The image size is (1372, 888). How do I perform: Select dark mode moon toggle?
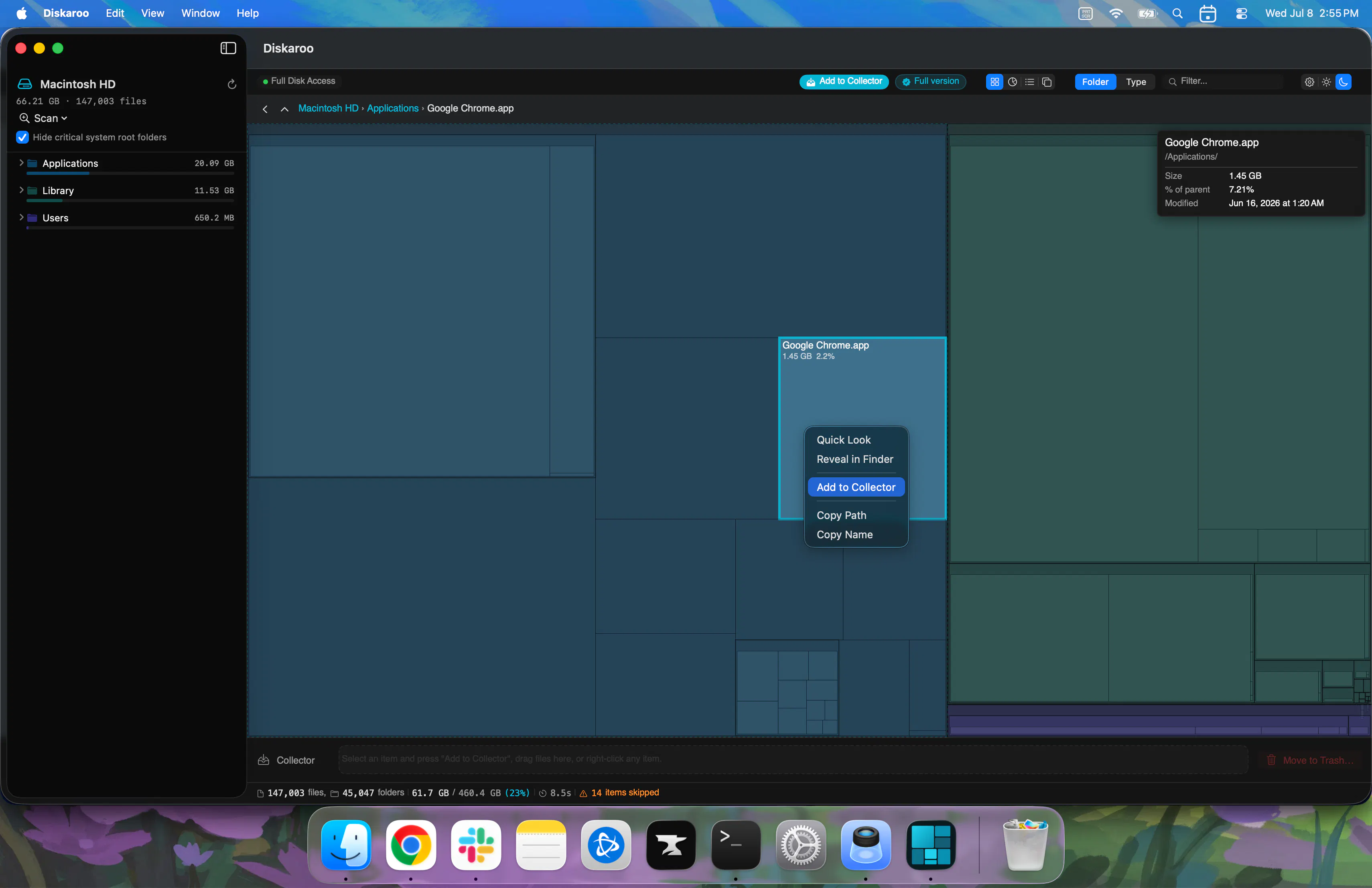pos(1343,82)
